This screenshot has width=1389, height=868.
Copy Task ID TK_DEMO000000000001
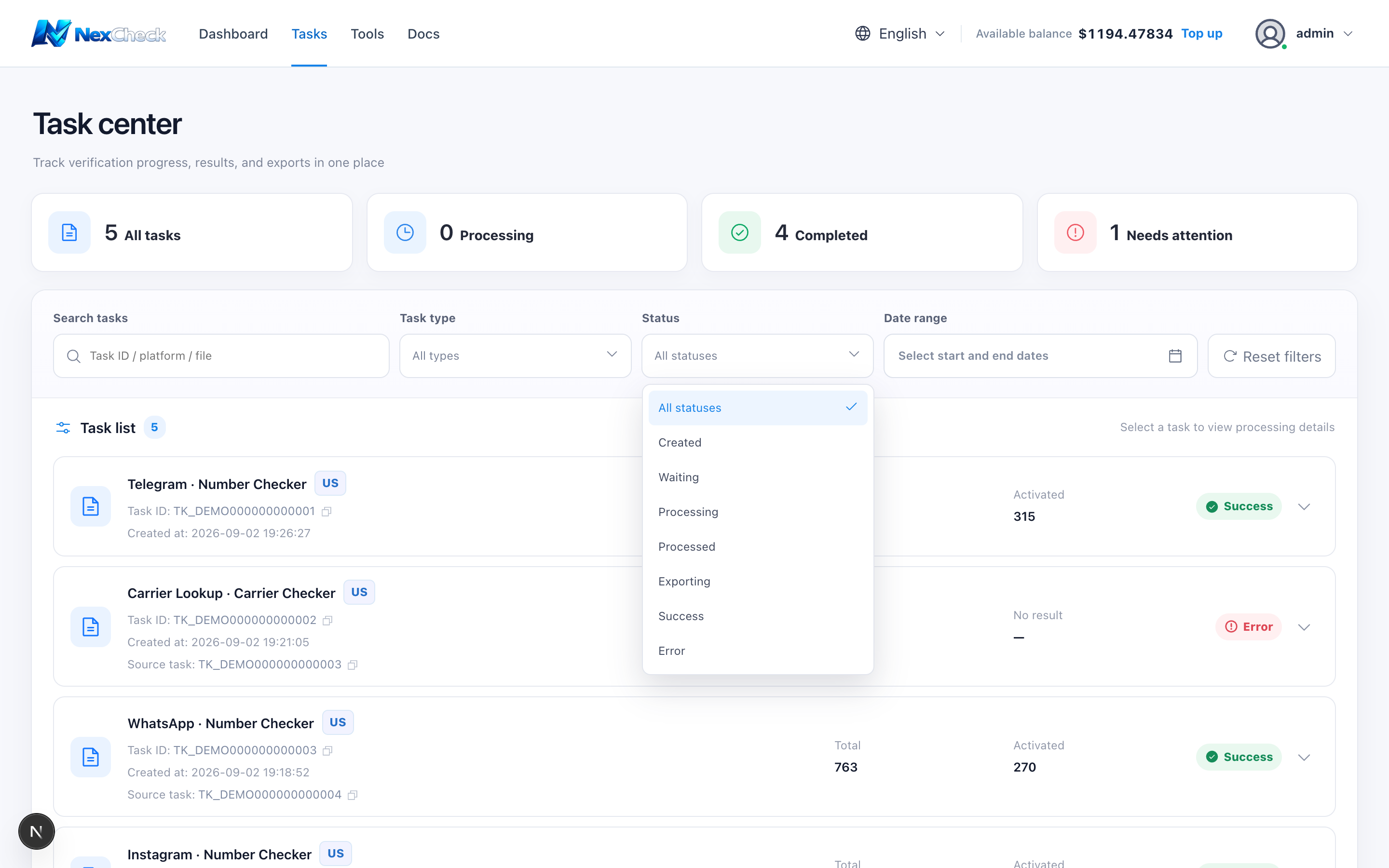327,512
